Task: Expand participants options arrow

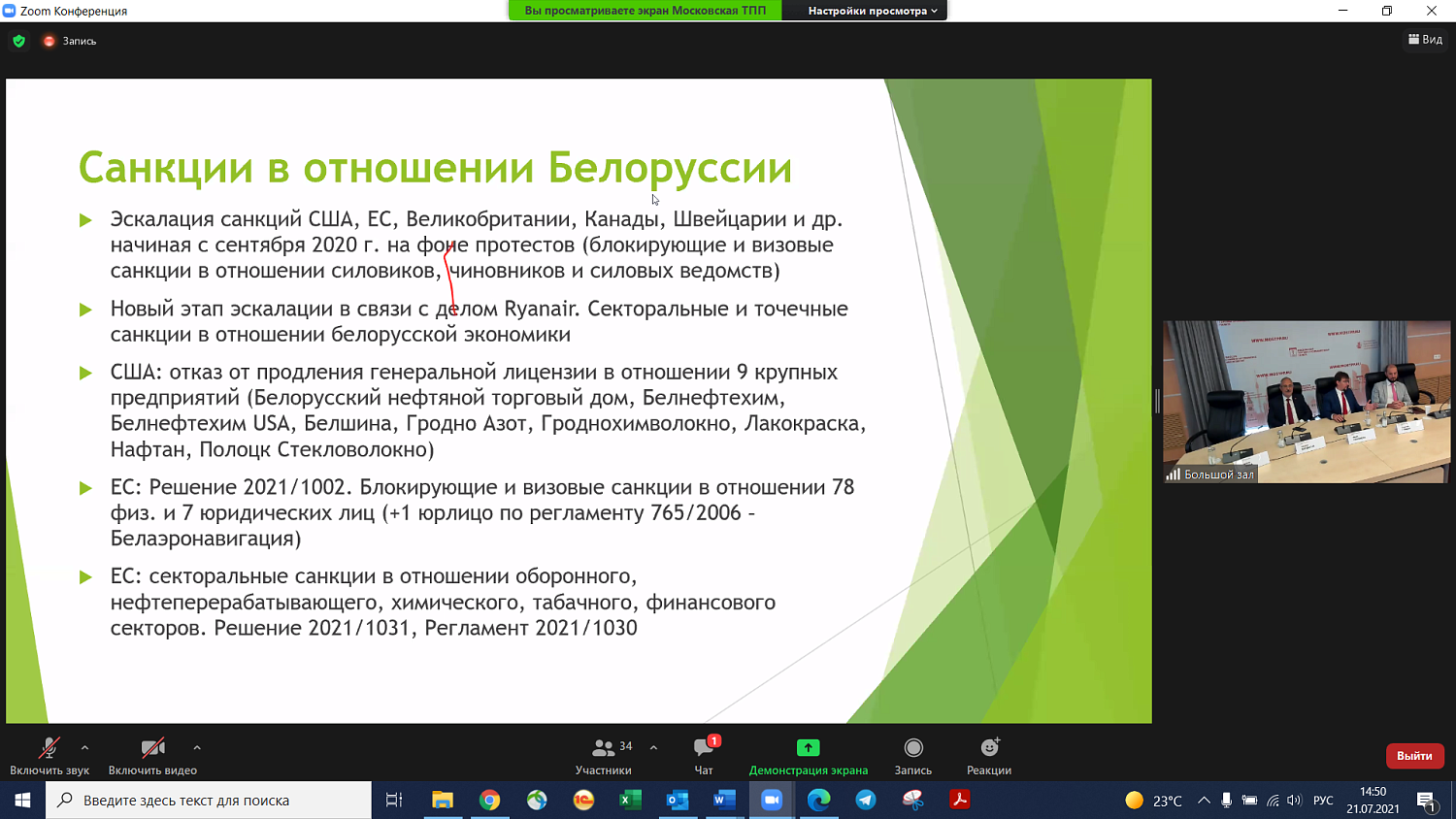Action: [653, 748]
